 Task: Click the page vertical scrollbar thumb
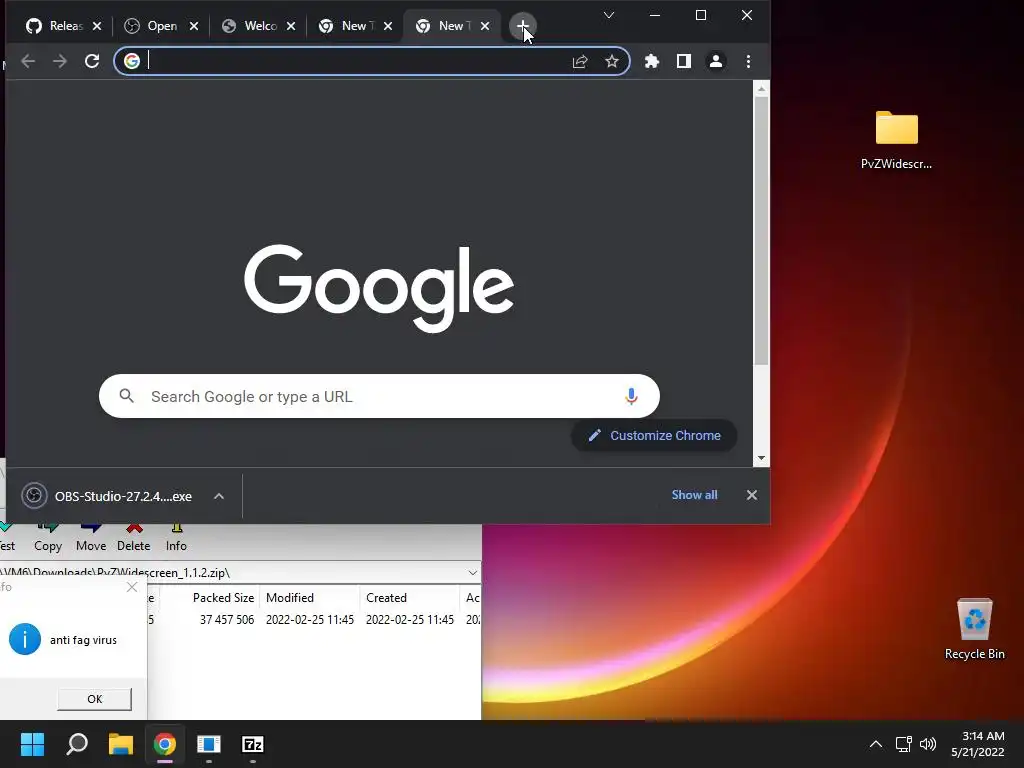click(761, 231)
